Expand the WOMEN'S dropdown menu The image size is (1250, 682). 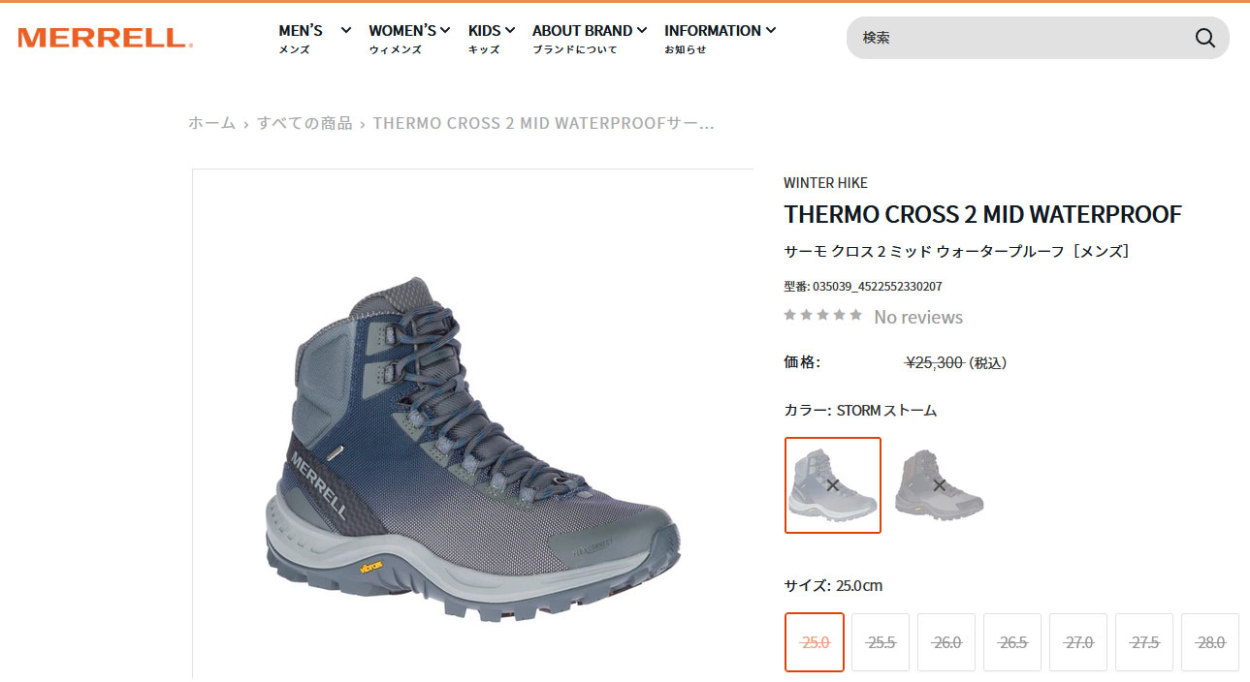pos(409,38)
